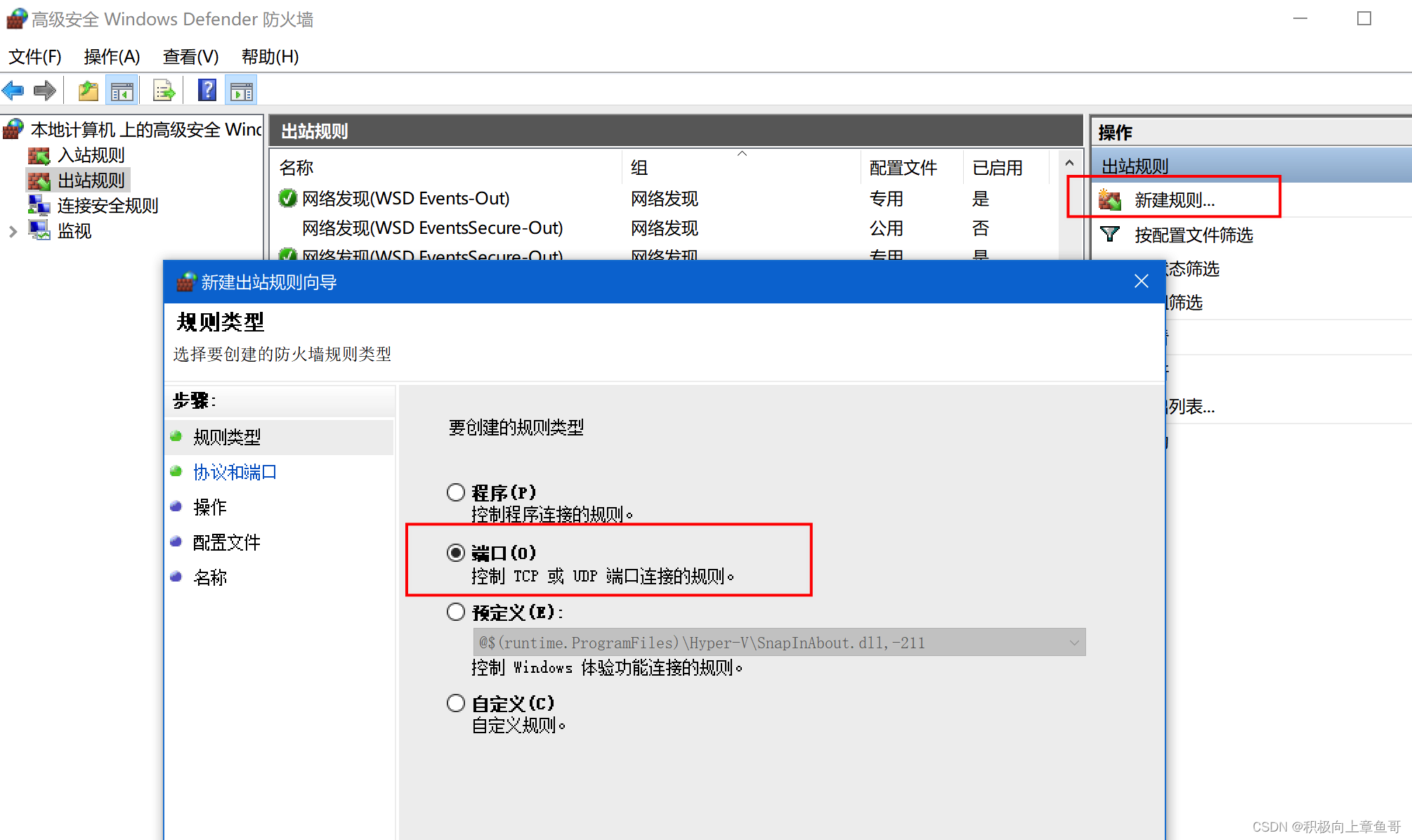Image resolution: width=1412 pixels, height=840 pixels.
Task: Expand the 监视 tree node
Action: click(x=13, y=231)
